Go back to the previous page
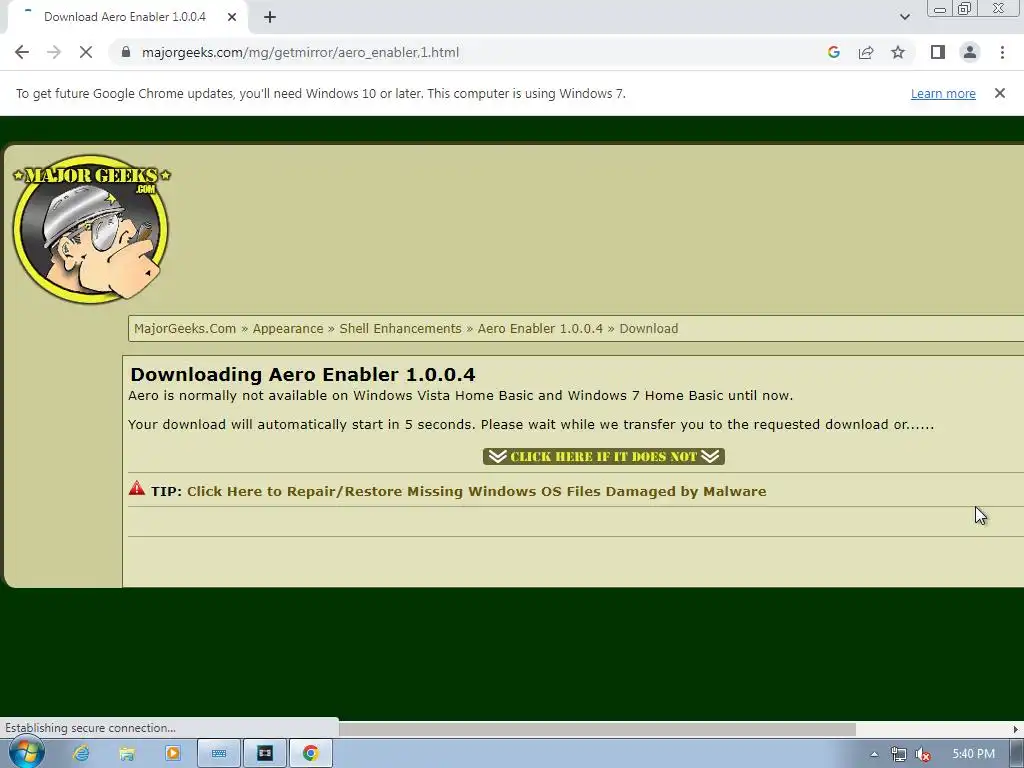The width and height of the screenshot is (1024, 768). [22, 52]
